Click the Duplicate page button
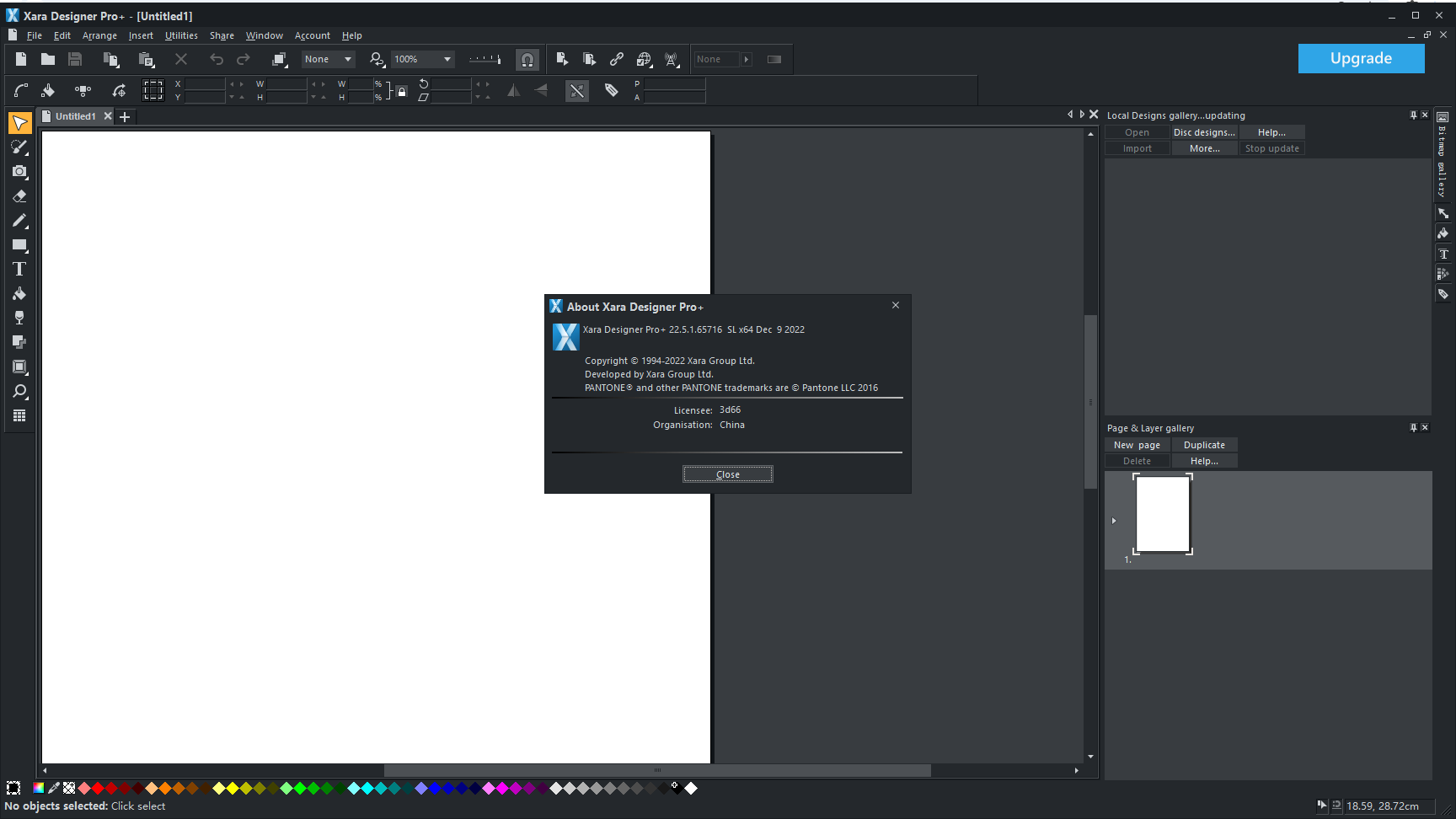 coord(1204,445)
